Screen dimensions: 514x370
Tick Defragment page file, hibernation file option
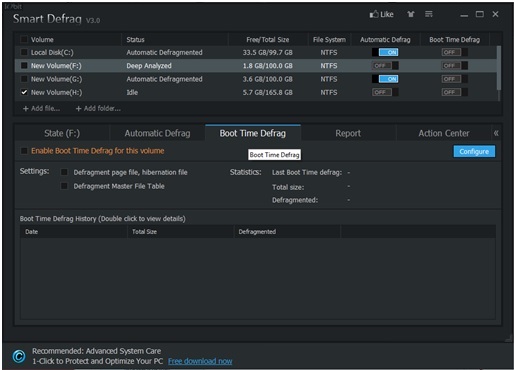pos(64,172)
